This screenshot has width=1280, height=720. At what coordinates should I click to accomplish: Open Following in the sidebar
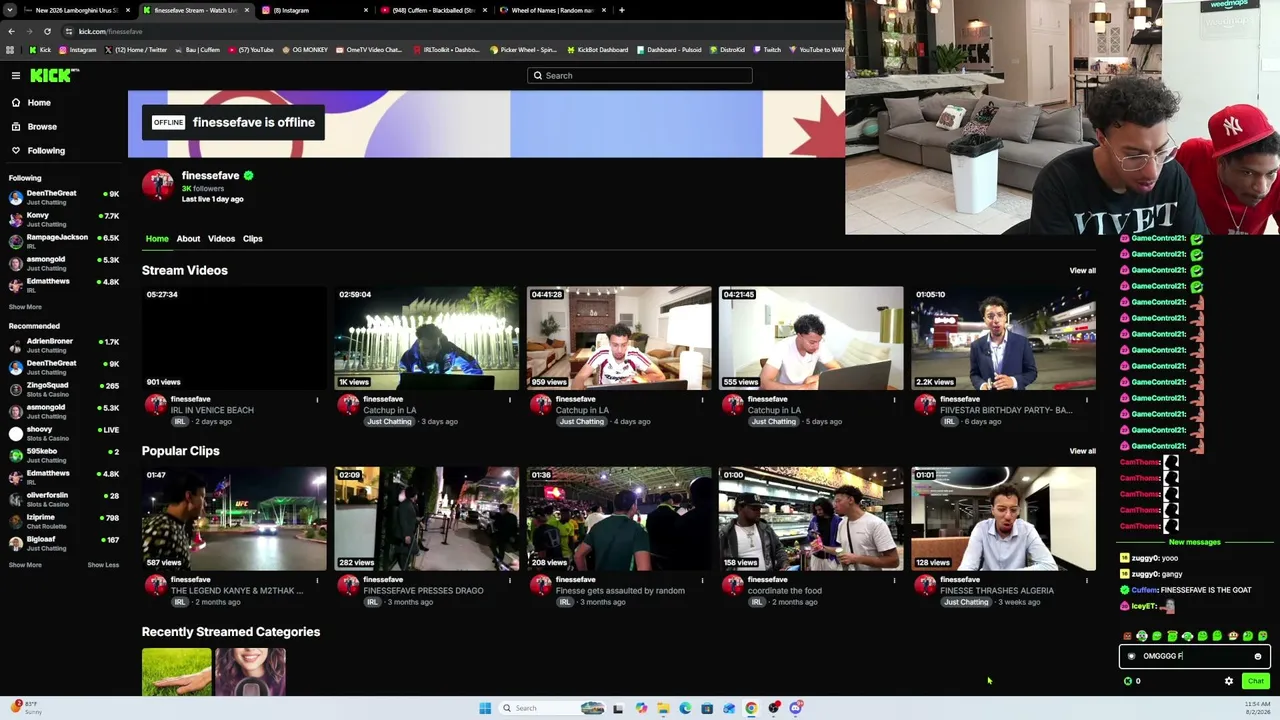tap(46, 151)
